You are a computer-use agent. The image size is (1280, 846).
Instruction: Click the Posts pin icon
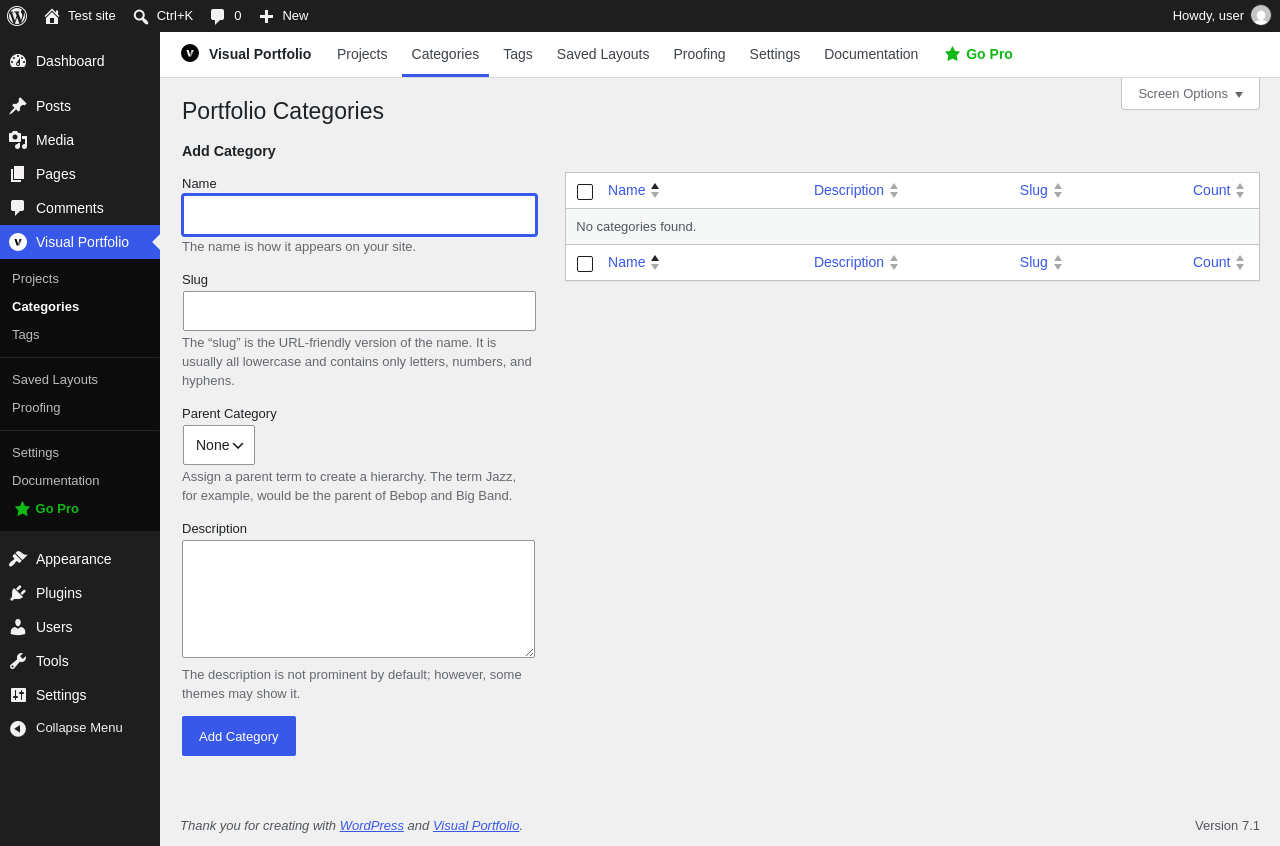[18, 106]
